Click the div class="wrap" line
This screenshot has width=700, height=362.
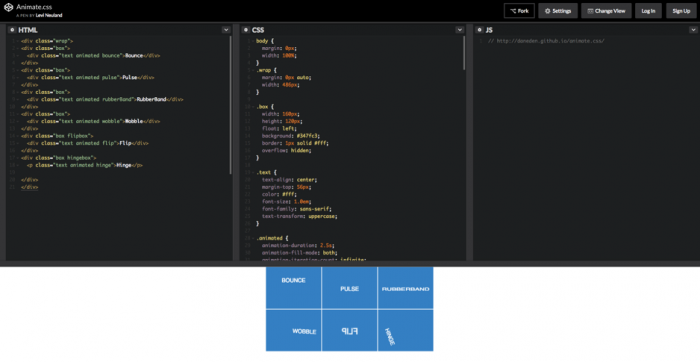(47, 41)
